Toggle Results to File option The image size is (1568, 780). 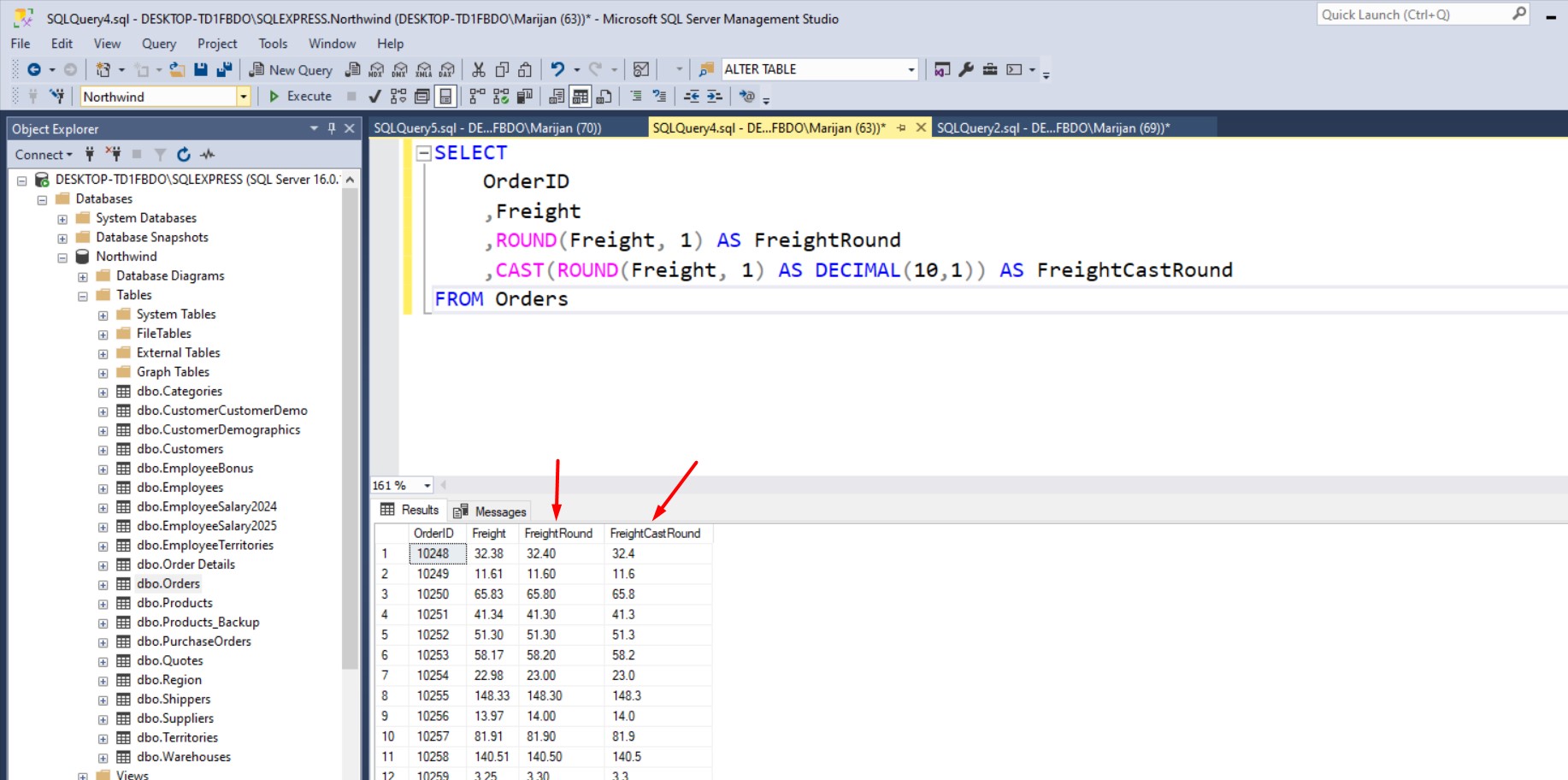coord(604,97)
